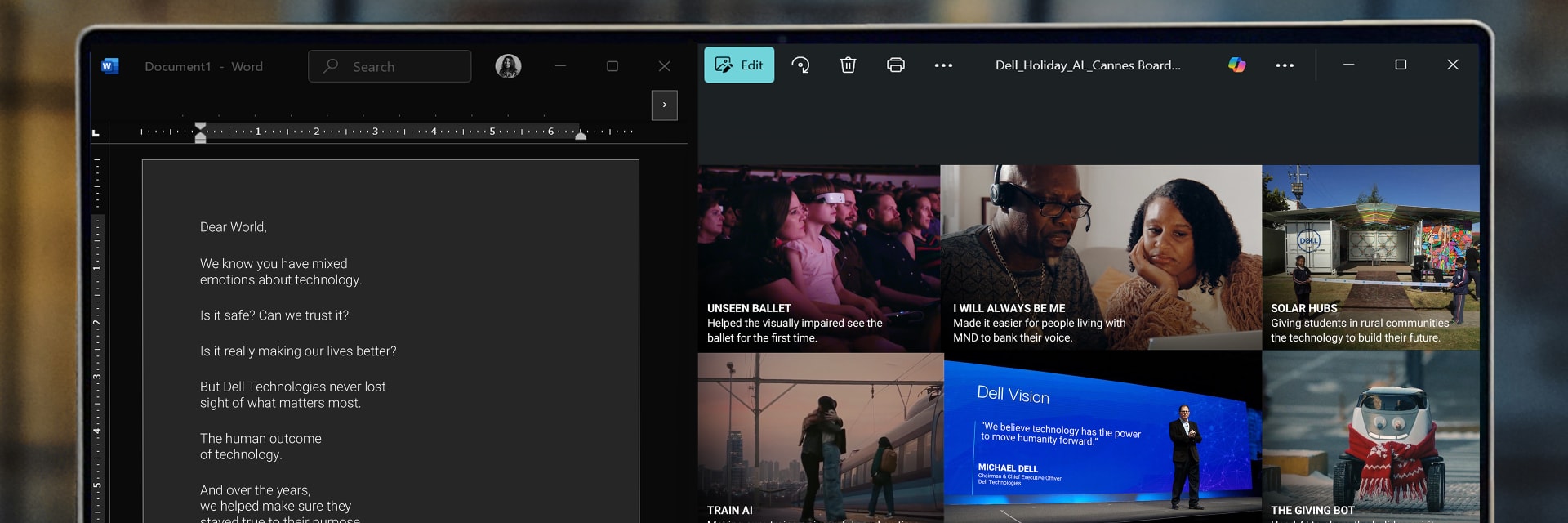Expand the ribbon with the chevron button
1568x523 pixels.
[x=665, y=105]
